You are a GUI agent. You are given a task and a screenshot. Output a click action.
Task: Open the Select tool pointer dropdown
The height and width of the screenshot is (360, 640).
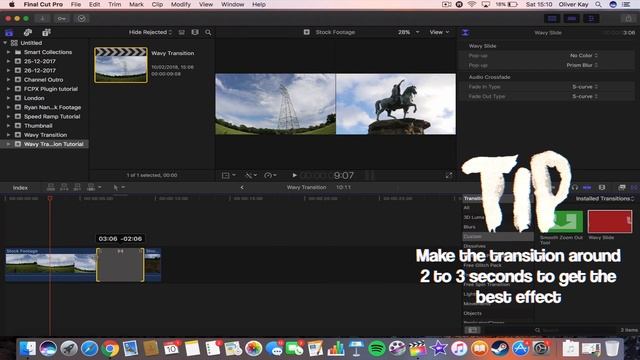(x=119, y=187)
